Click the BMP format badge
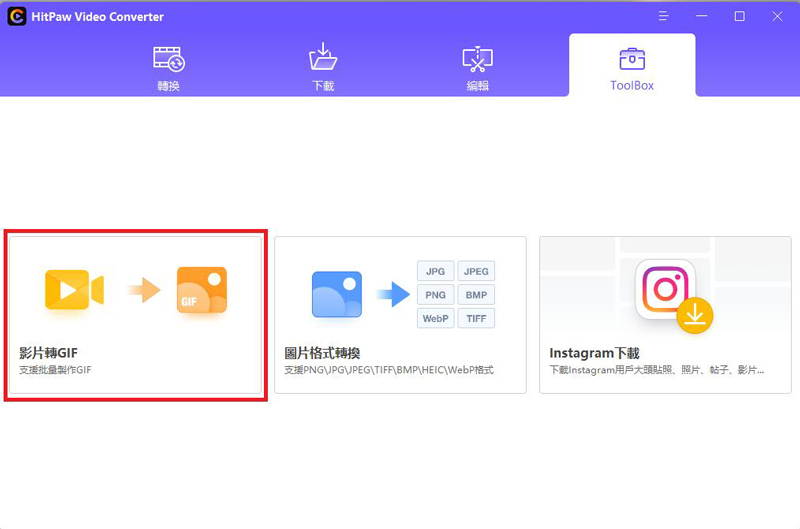The width and height of the screenshot is (800, 529). (x=476, y=295)
